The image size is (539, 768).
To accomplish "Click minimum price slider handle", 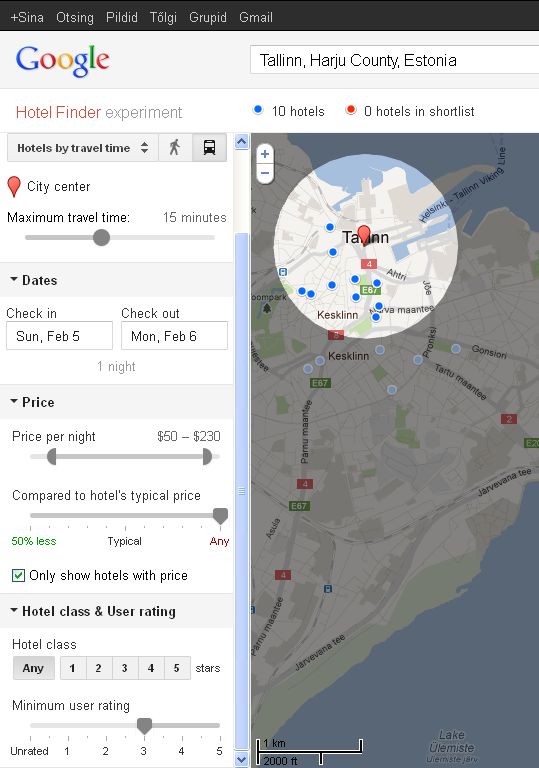I will pyautogui.click(x=51, y=456).
